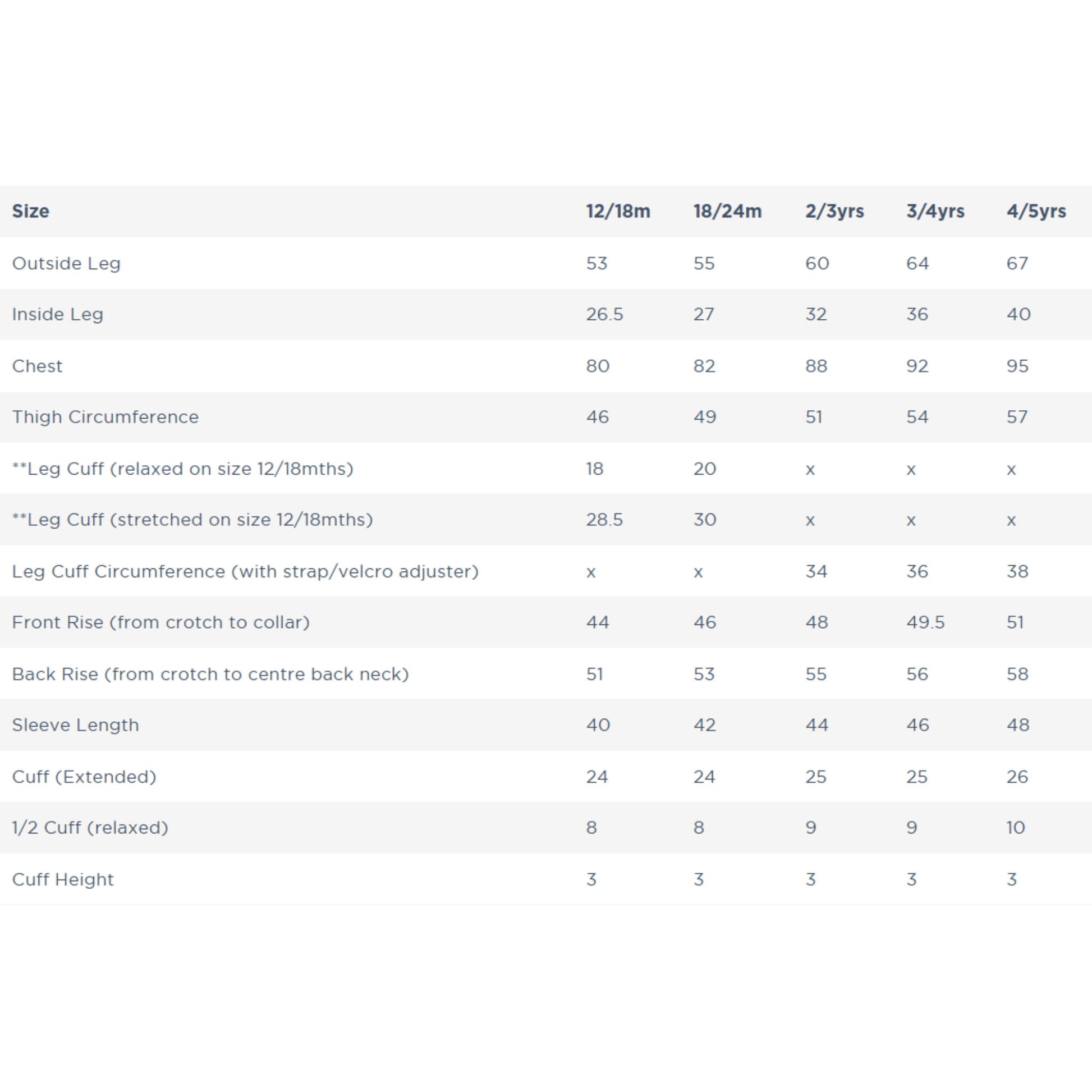The height and width of the screenshot is (1092, 1092).
Task: Click the 49.5 value in Front Rise row
Action: tap(925, 622)
